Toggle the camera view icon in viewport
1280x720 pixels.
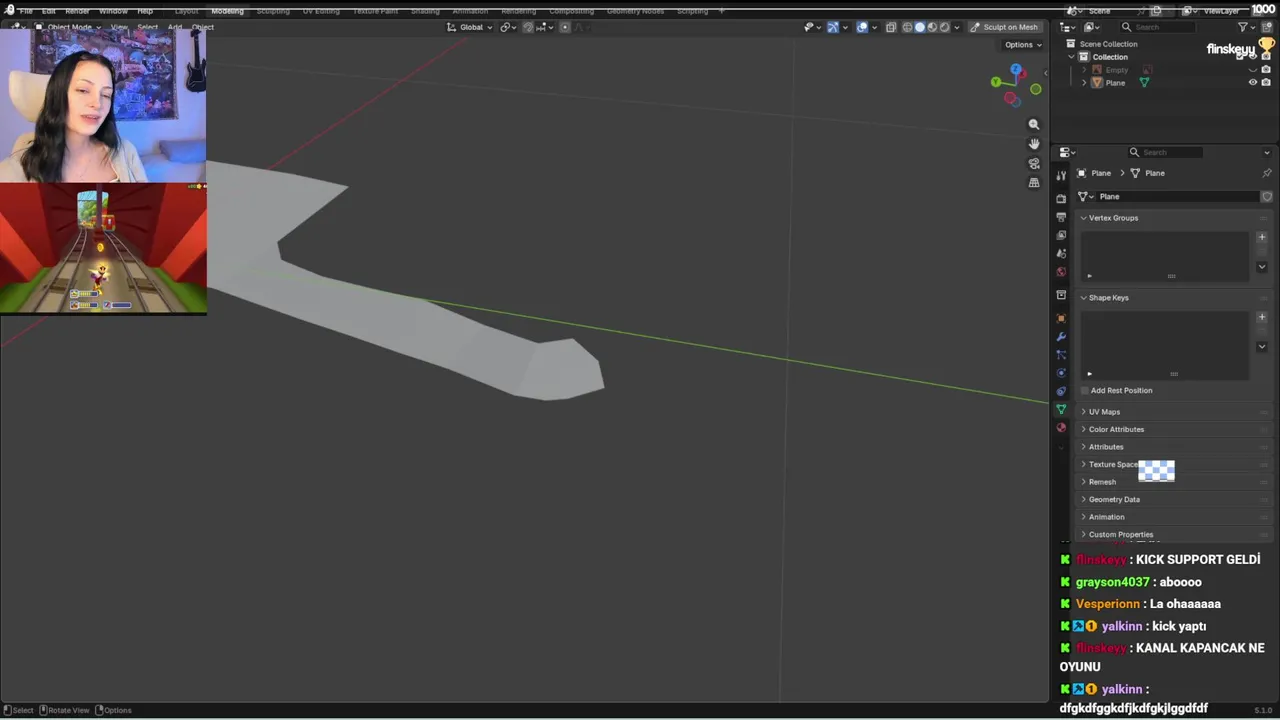pos(1034,163)
